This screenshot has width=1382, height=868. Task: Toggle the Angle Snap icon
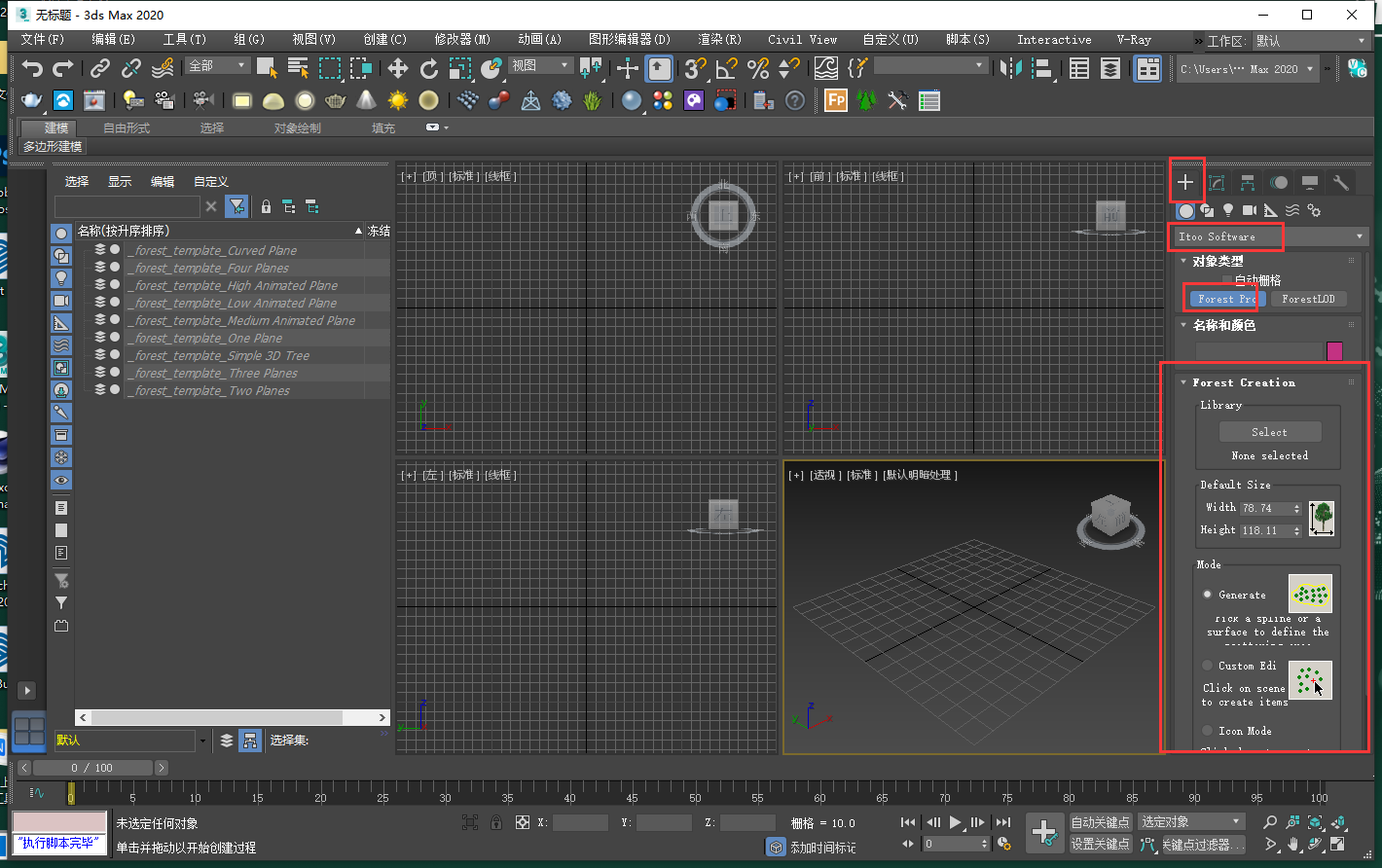coord(727,68)
